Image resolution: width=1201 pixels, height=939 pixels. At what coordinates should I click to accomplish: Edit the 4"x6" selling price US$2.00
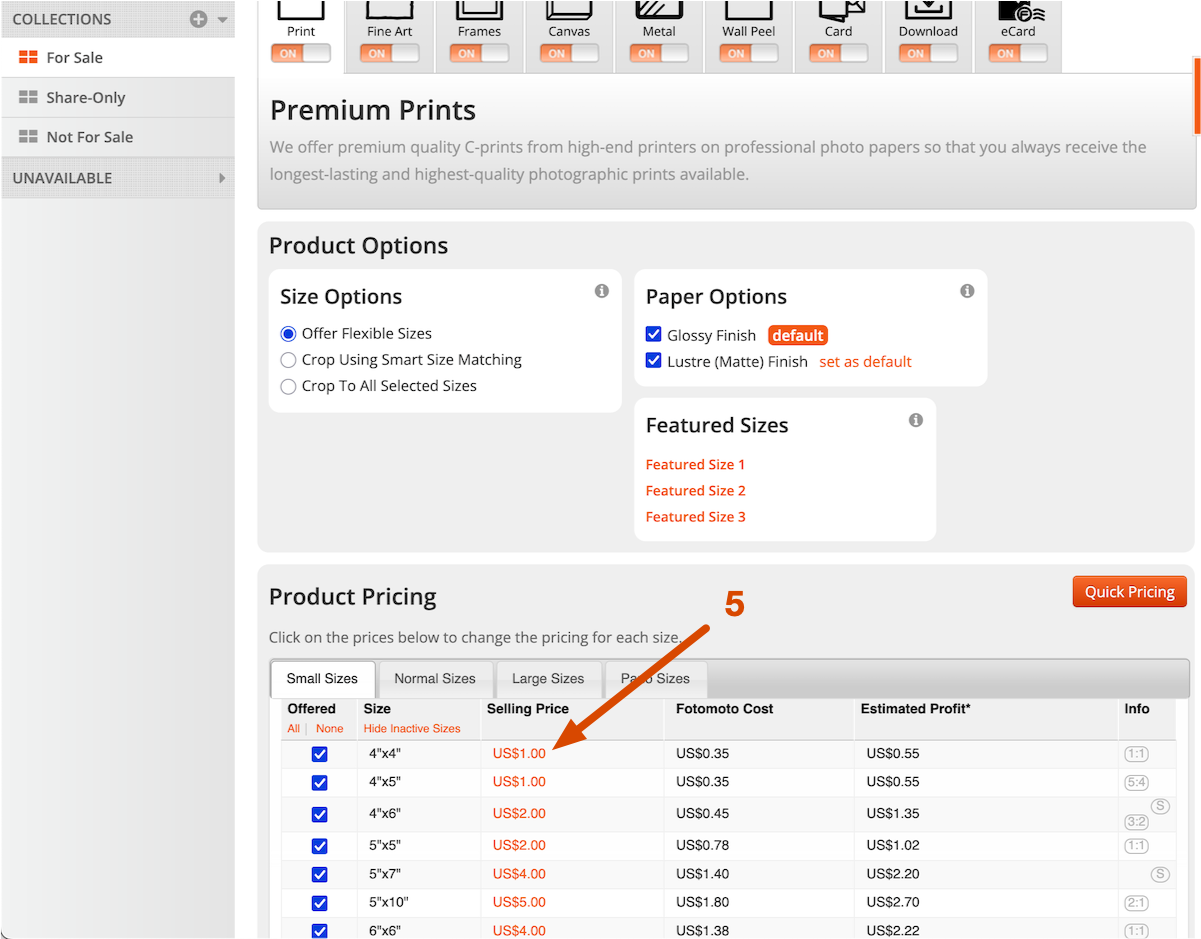[519, 814]
